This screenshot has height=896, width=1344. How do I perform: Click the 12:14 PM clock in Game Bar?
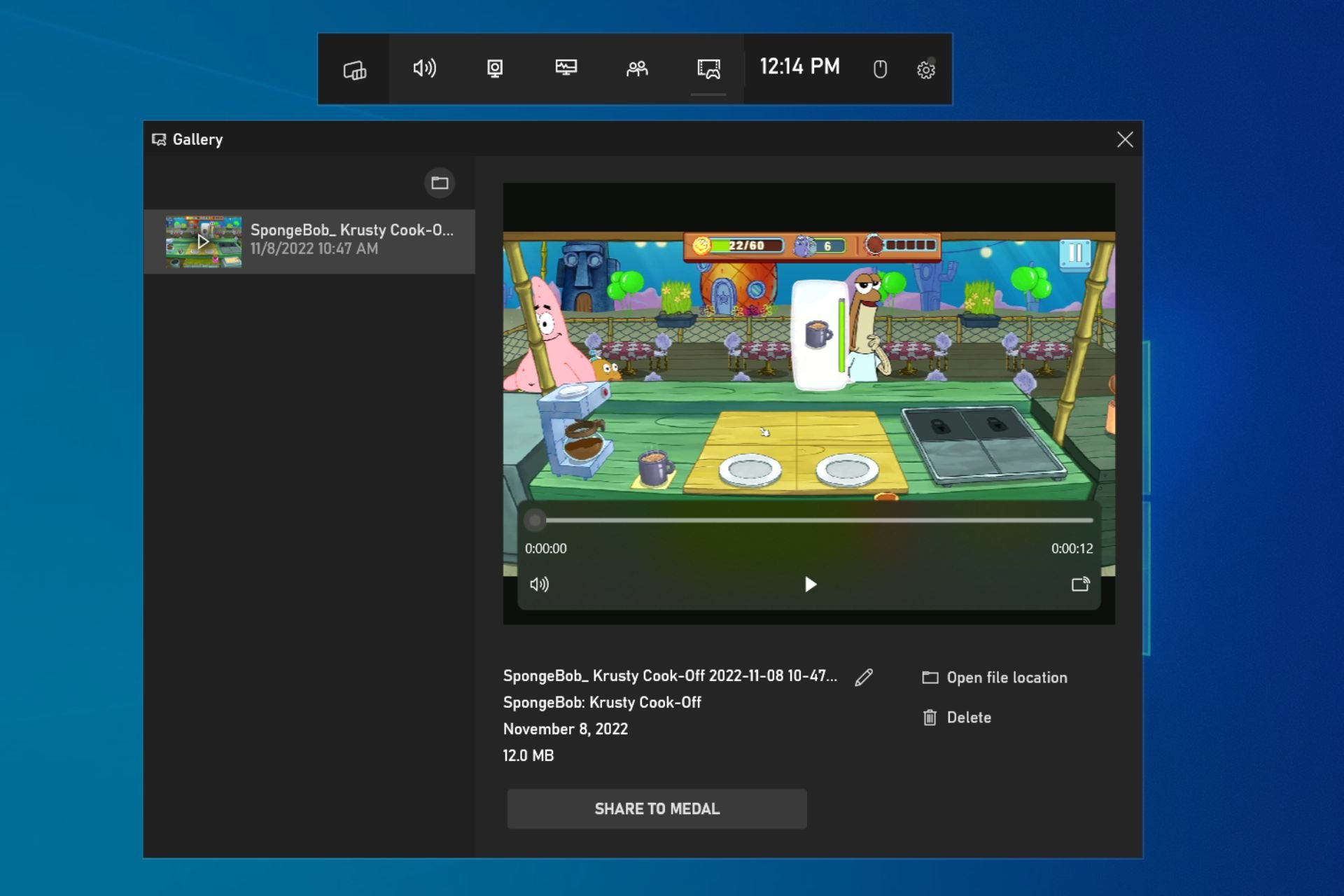click(799, 66)
